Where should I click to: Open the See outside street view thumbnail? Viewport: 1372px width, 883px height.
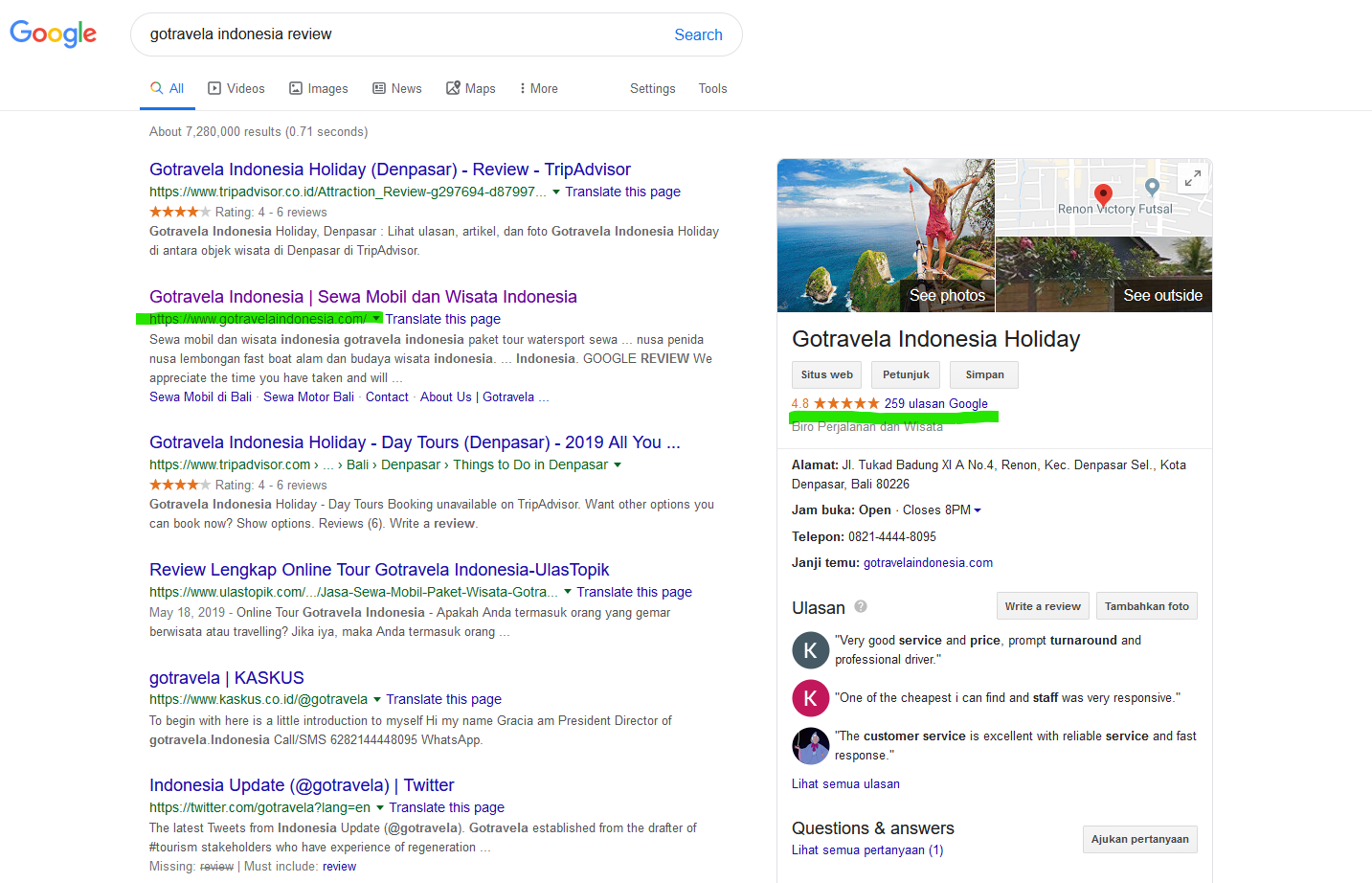[x=1104, y=274]
